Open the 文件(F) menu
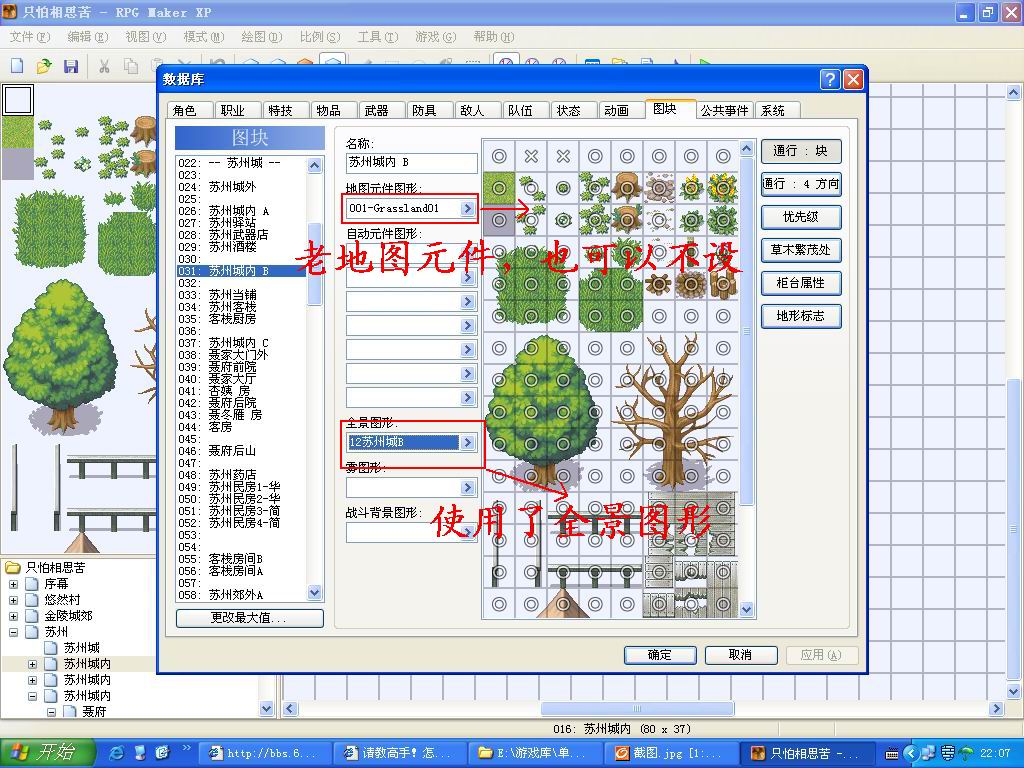The image size is (1024, 768). coord(30,37)
